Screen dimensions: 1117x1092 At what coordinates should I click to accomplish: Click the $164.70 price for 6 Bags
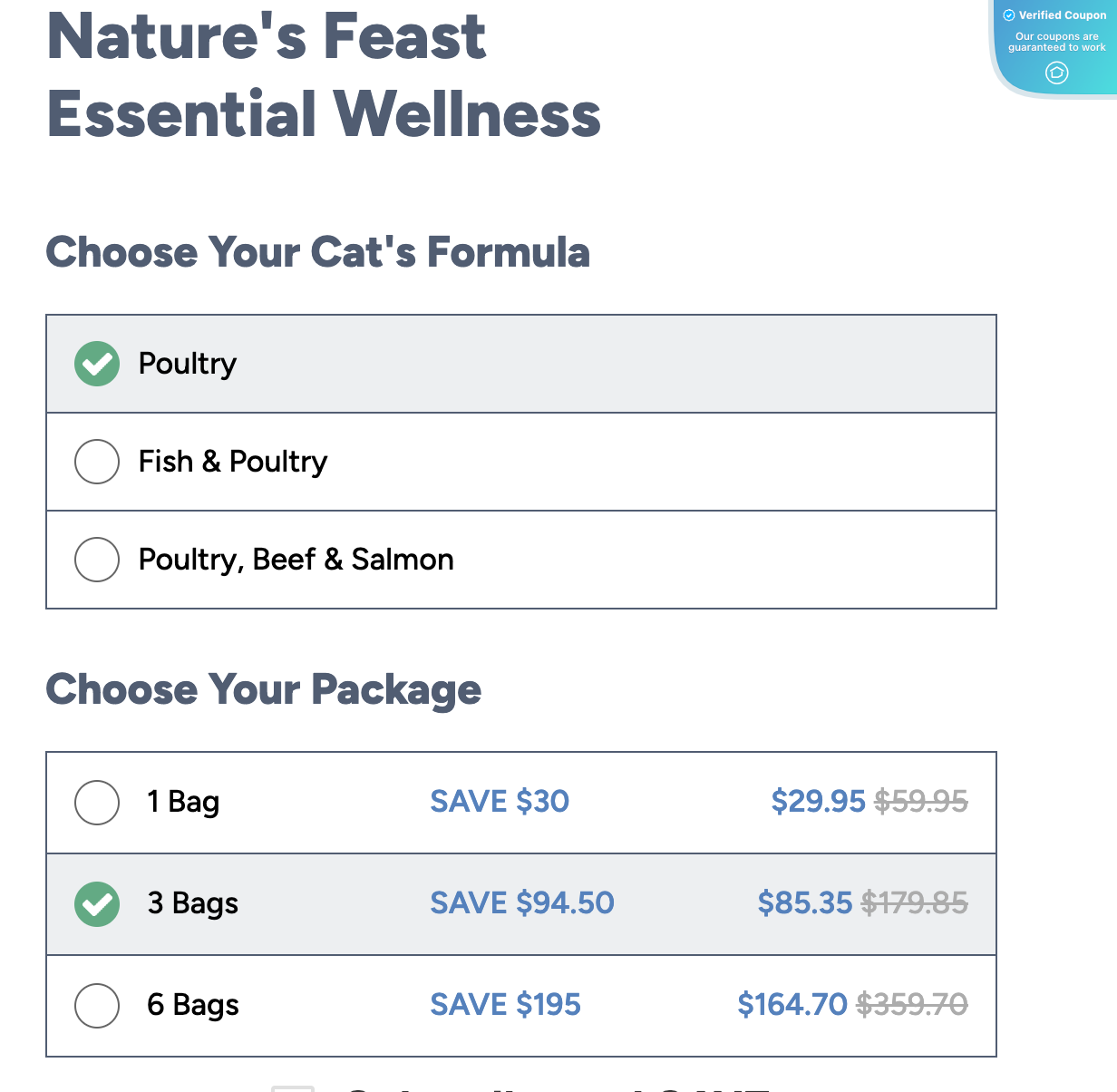pyautogui.click(x=792, y=1005)
